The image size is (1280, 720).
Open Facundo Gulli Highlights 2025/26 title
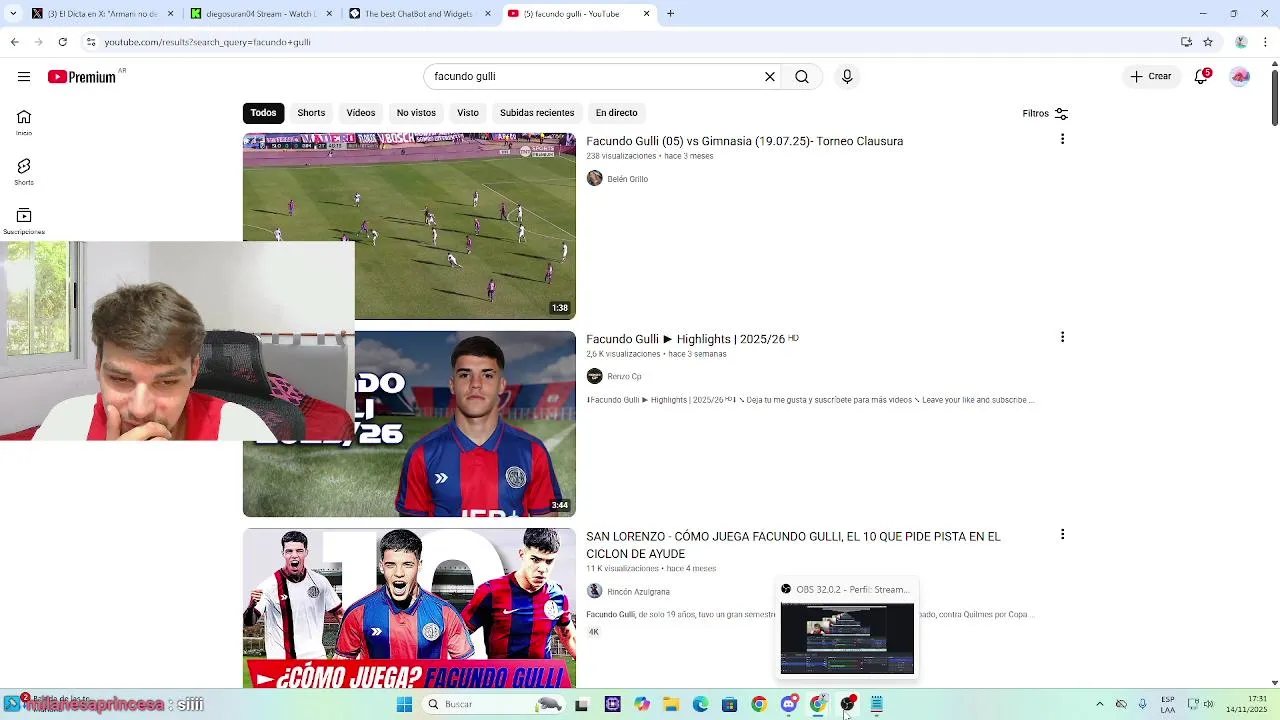click(692, 339)
